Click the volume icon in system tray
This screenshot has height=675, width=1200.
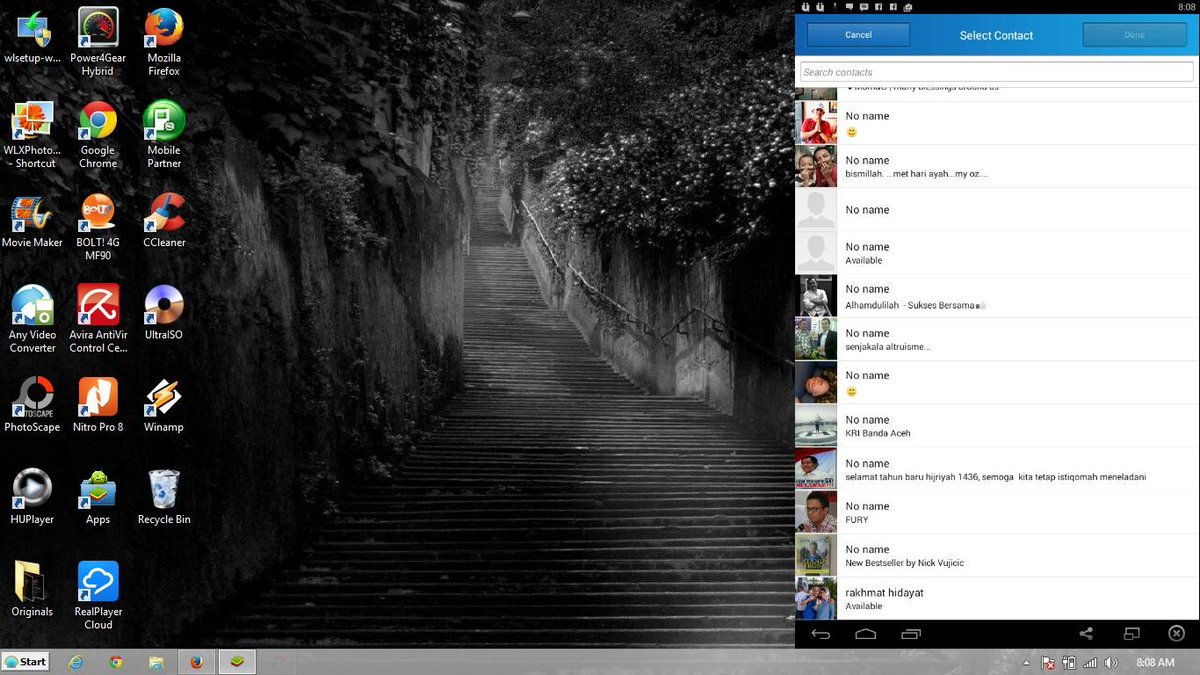pos(1110,663)
